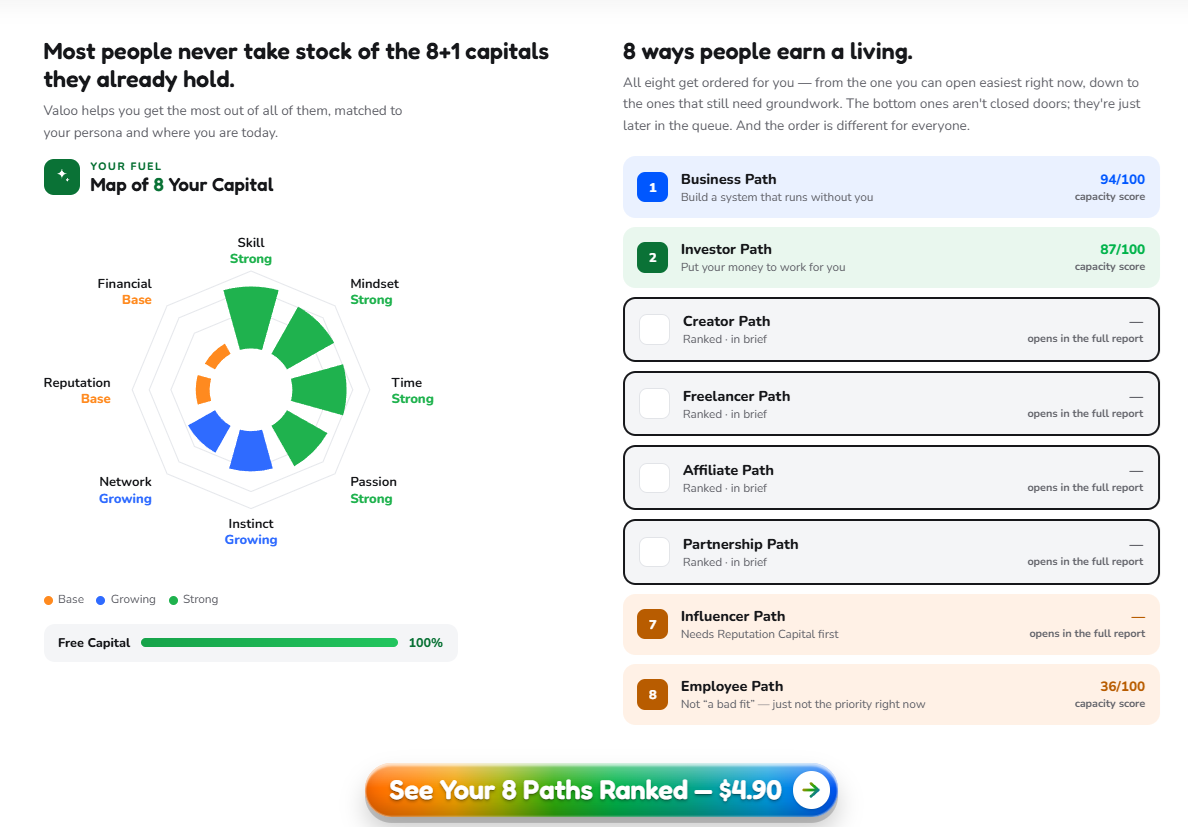The width and height of the screenshot is (1188, 827).
Task: Click the blank badge beside Partnership Path
Action: coord(655,552)
